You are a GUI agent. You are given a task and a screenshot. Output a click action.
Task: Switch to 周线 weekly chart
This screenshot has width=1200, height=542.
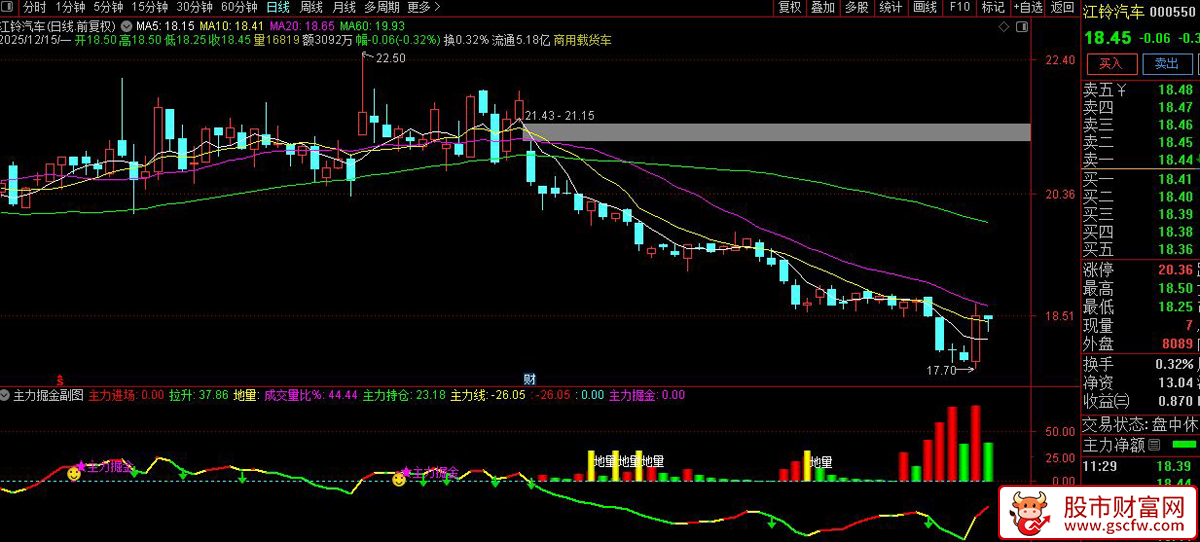coord(311,7)
